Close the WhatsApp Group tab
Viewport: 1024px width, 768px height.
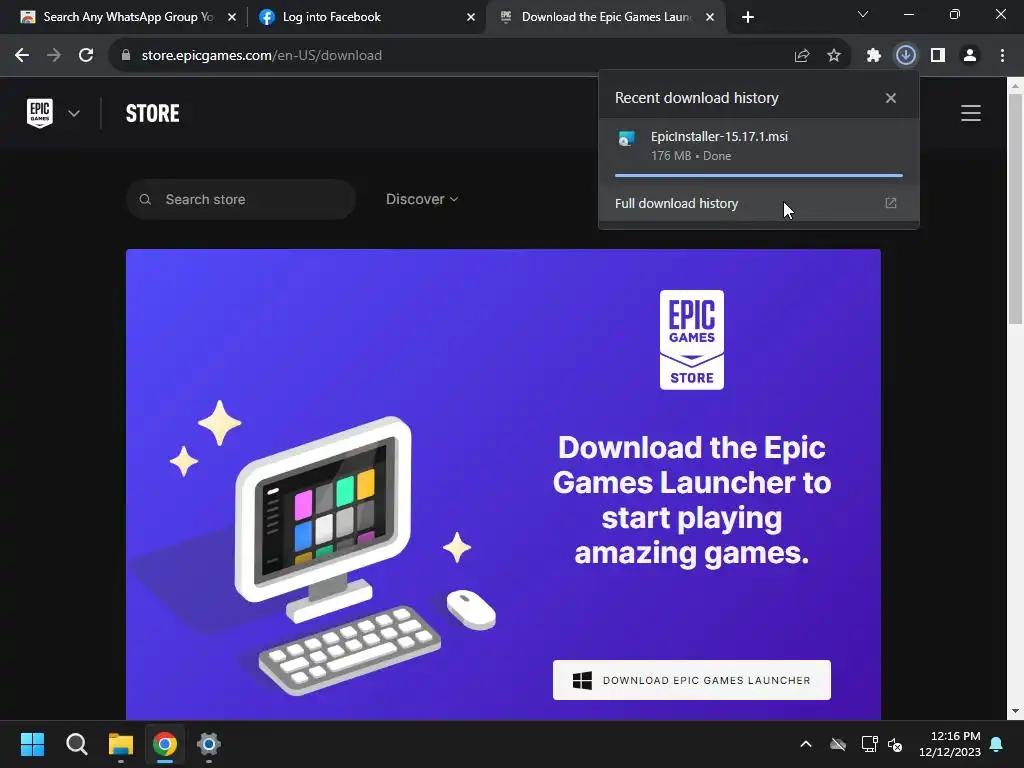click(x=232, y=17)
